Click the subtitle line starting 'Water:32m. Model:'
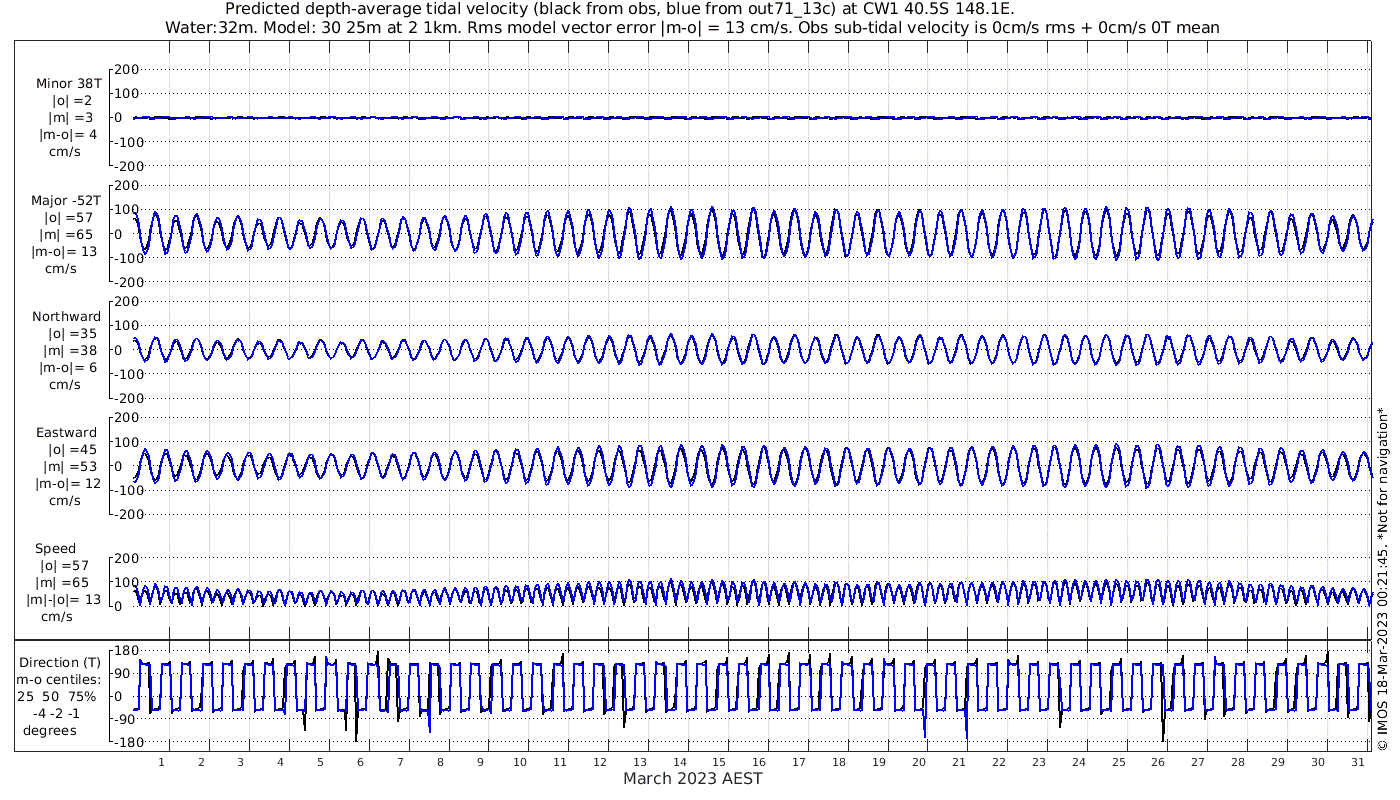The height and width of the screenshot is (800, 1400). point(692,27)
